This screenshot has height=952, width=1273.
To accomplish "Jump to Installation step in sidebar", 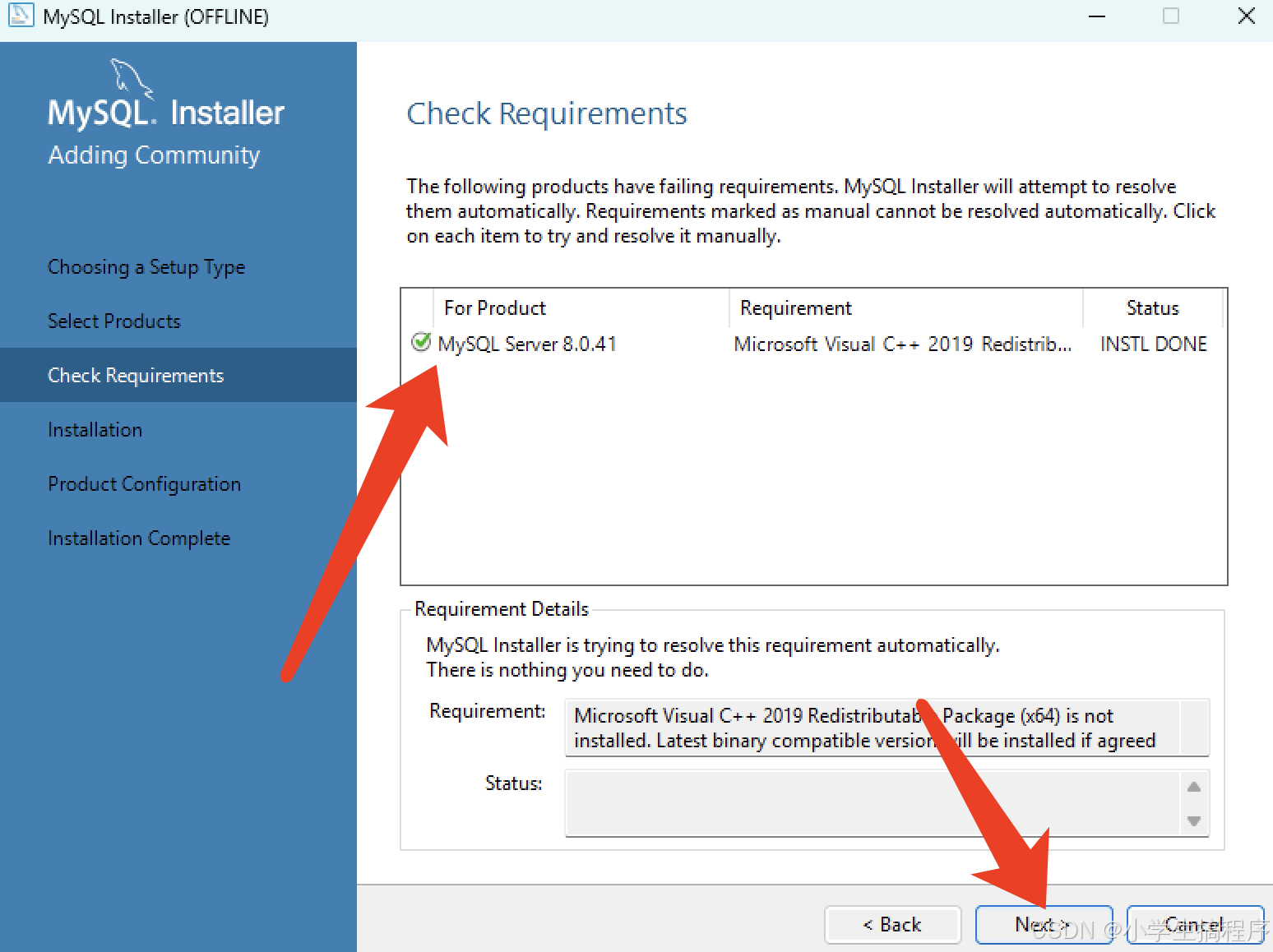I will pos(95,430).
